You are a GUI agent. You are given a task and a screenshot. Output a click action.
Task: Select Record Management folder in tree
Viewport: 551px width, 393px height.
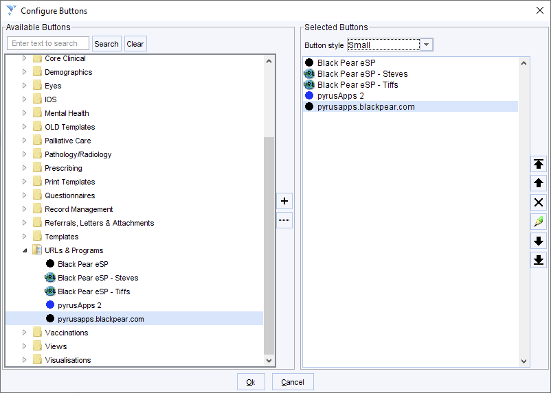pos(79,209)
